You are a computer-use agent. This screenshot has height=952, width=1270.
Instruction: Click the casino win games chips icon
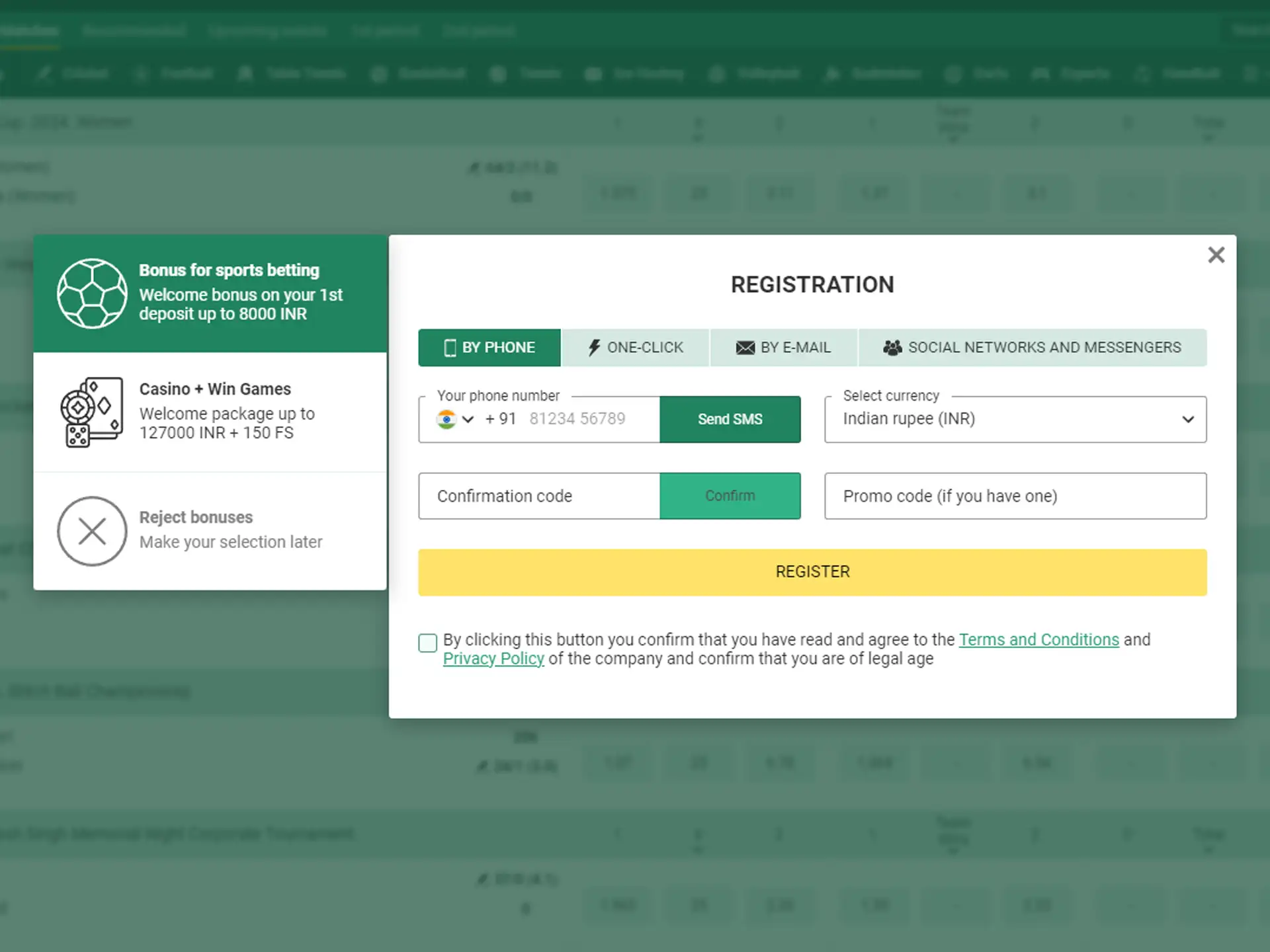[x=91, y=411]
